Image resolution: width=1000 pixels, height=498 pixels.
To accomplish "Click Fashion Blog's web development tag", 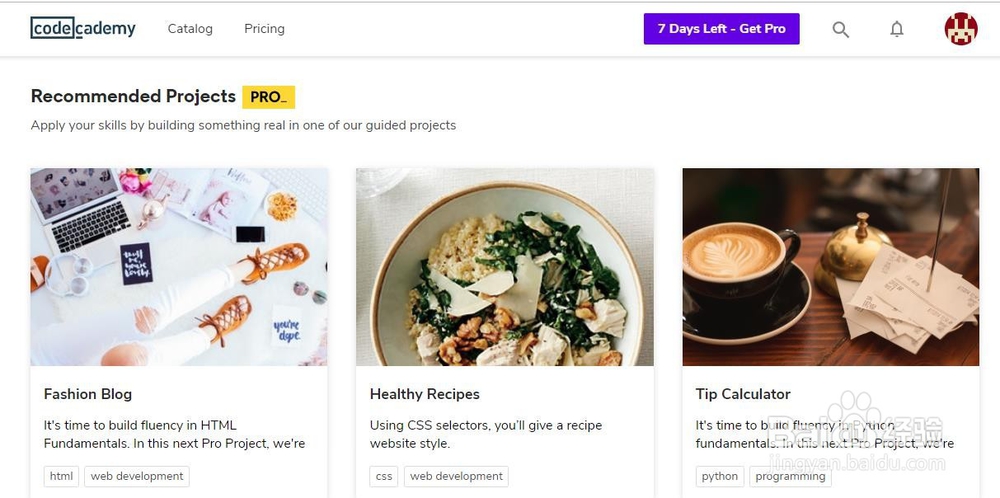I will point(137,476).
